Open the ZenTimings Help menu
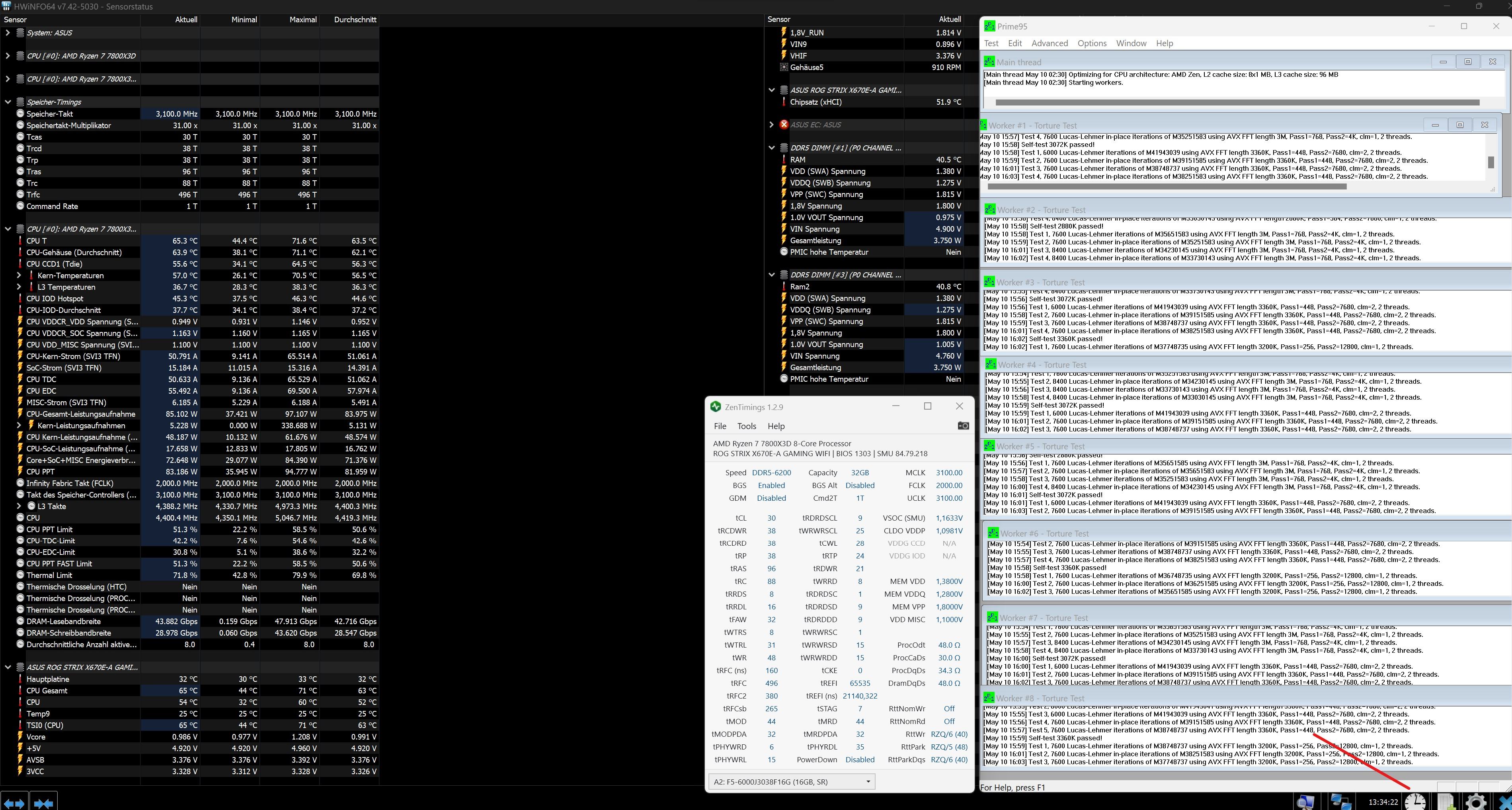 tap(776, 426)
